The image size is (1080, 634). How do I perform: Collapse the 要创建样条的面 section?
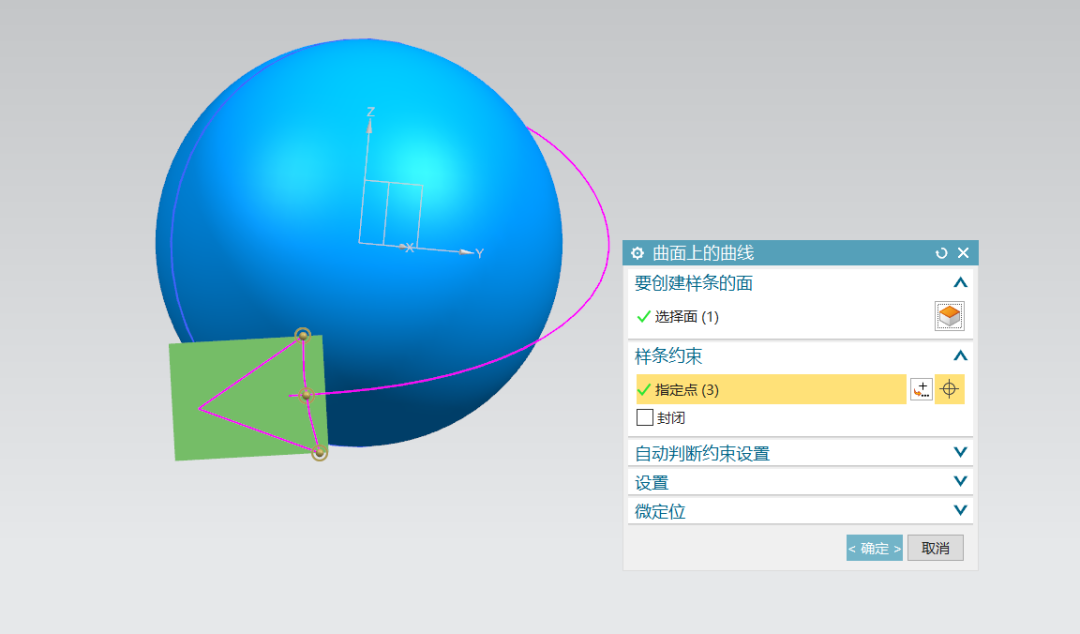pyautogui.click(x=960, y=282)
